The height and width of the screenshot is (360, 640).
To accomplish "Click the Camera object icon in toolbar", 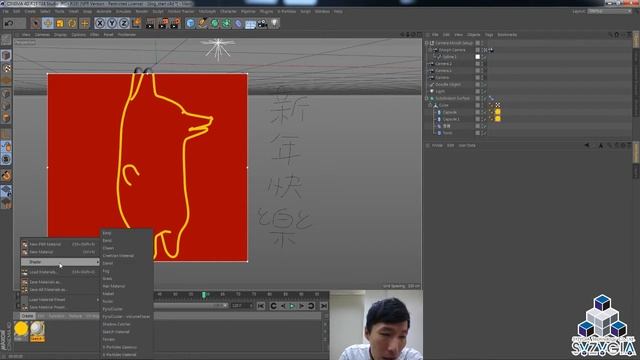I will [262, 23].
